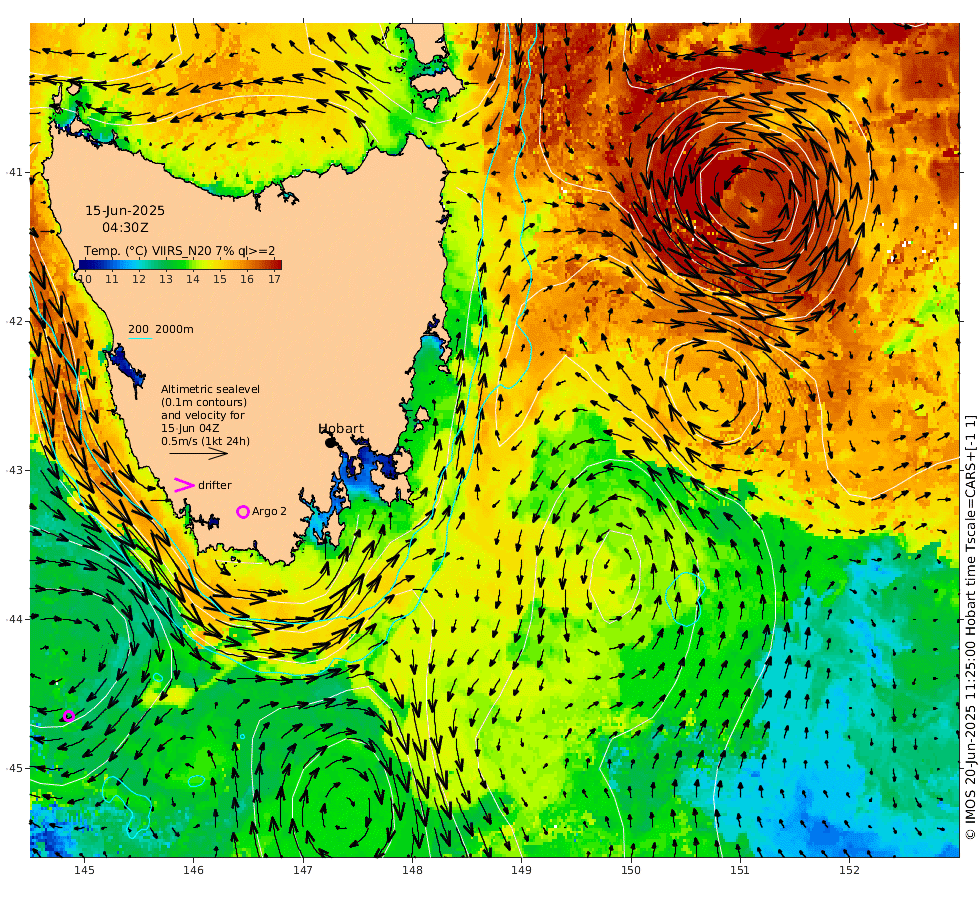Viewport: 980px width, 900px height.
Task: Click the 0.5m/s velocity reference arrow
Action: pyautogui.click(x=199, y=454)
